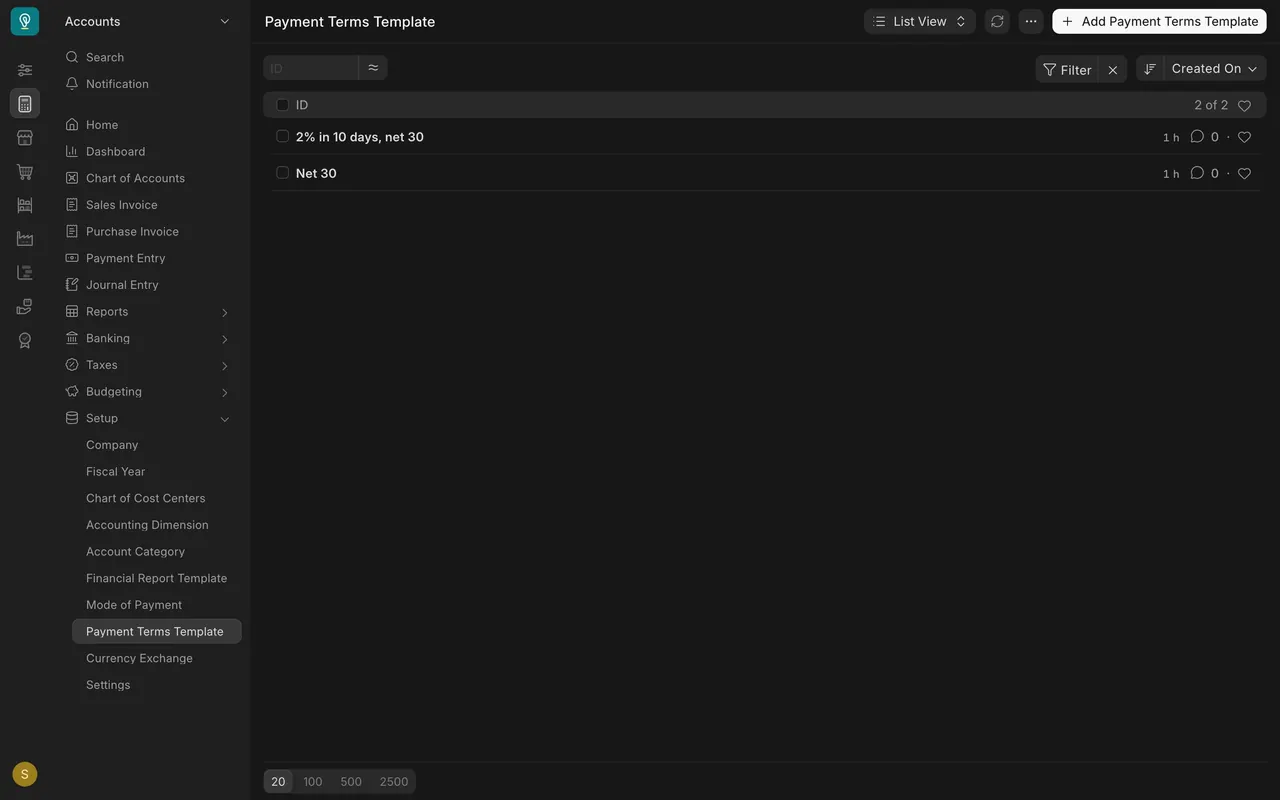Open the Buying cart icon in left rail

click(25, 172)
